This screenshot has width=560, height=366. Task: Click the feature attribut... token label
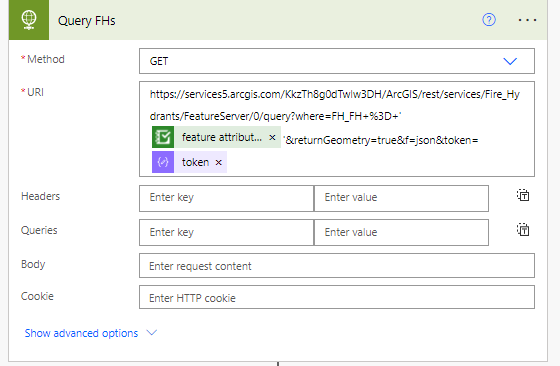pyautogui.click(x=222, y=137)
